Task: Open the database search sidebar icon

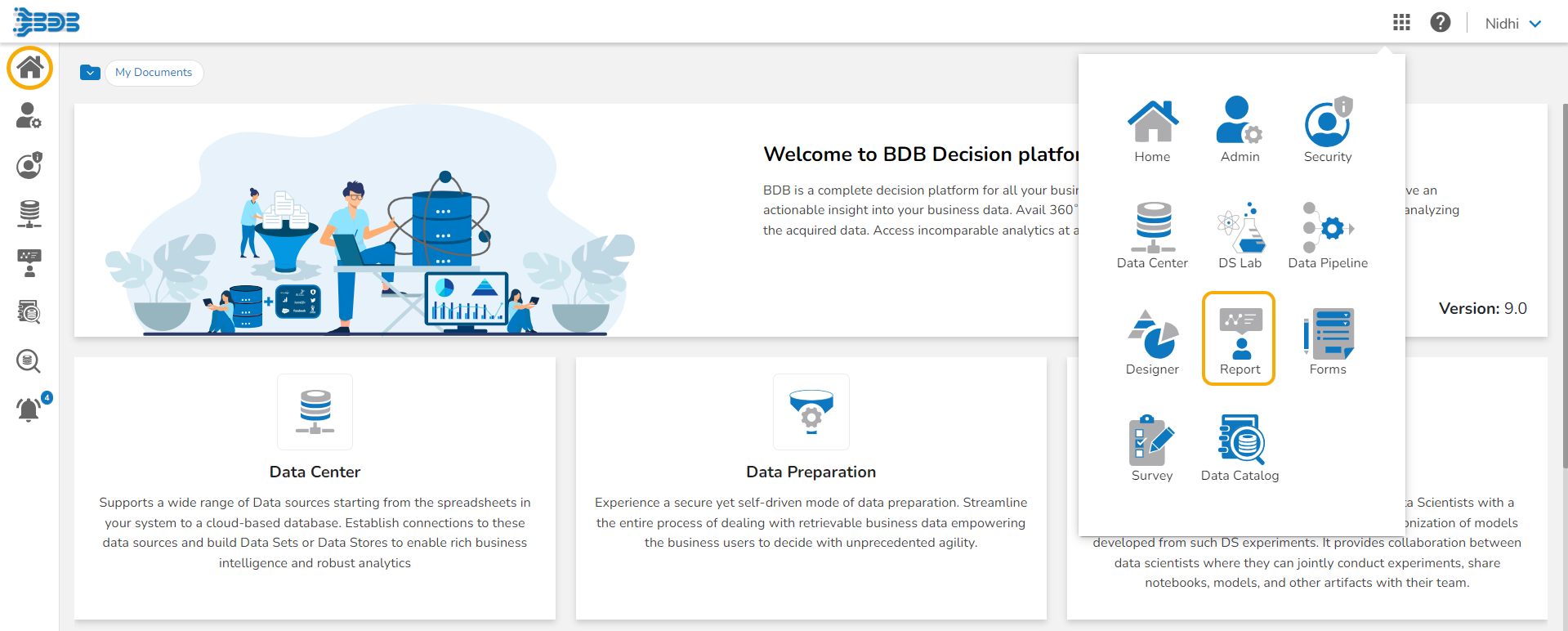Action: pos(29,360)
